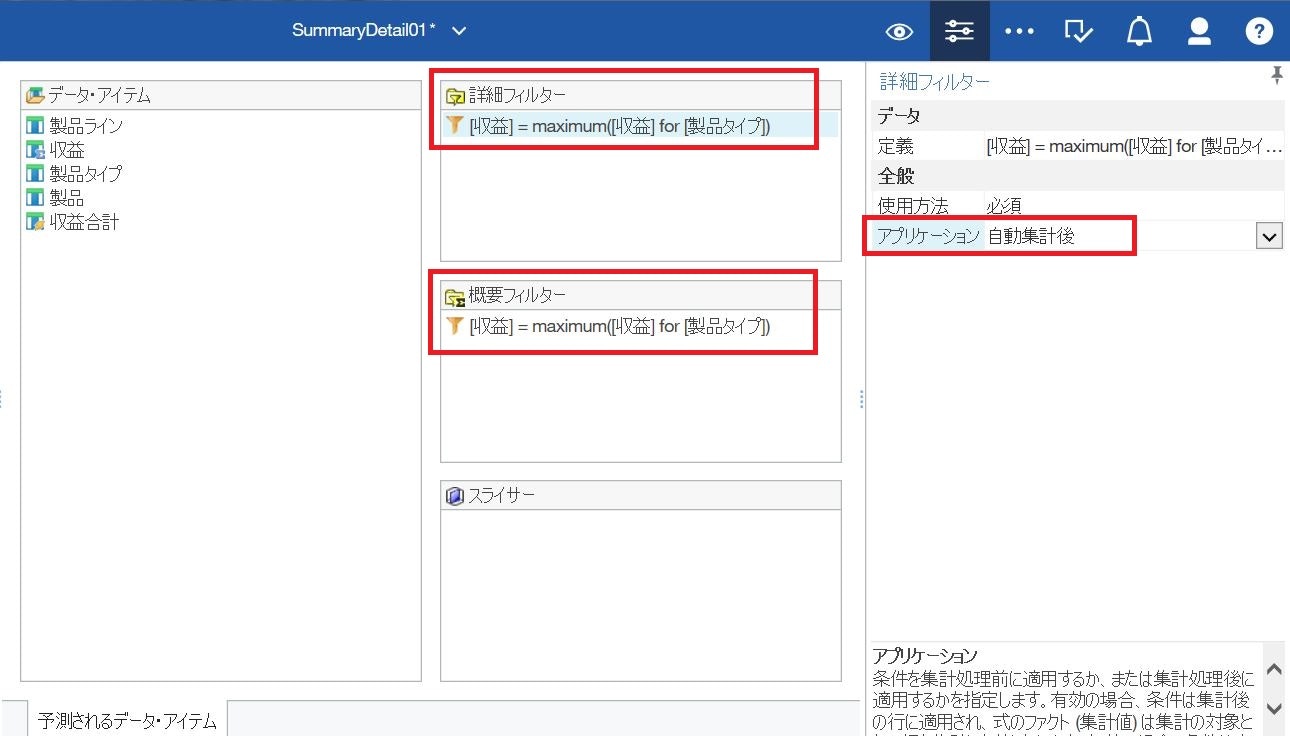Click the スライサー pane header
The height and width of the screenshot is (736, 1290).
(640, 495)
